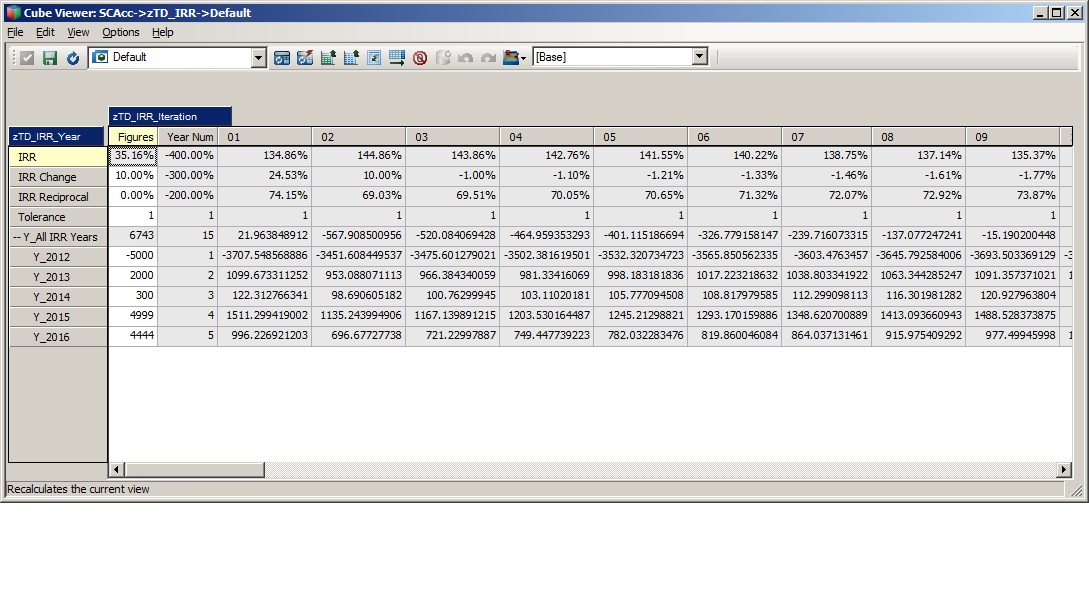Click the scroll right arrow
Viewport: 1089px width, 614px height.
1063,470
